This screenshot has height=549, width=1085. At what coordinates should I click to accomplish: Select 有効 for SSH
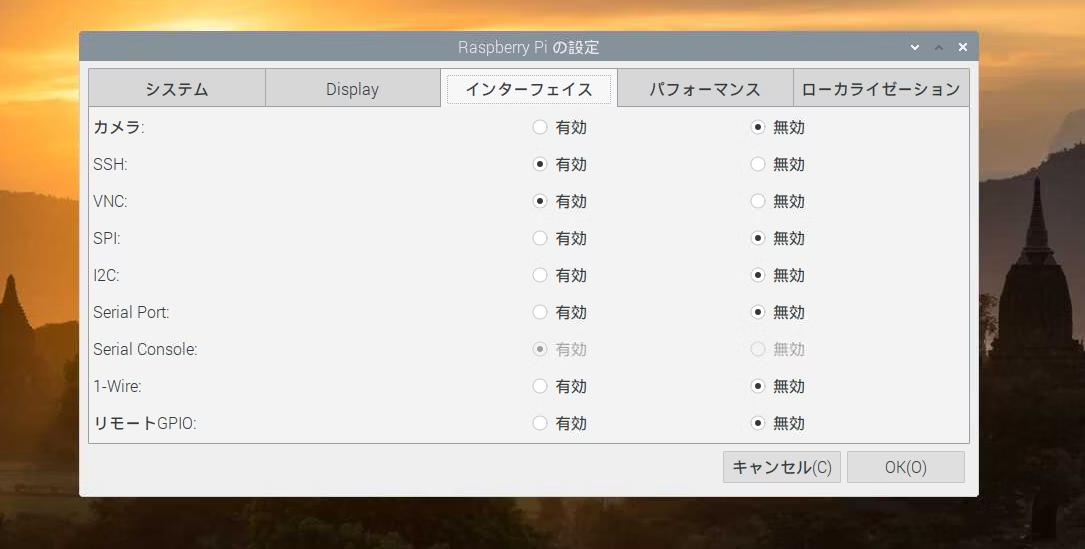click(x=540, y=164)
